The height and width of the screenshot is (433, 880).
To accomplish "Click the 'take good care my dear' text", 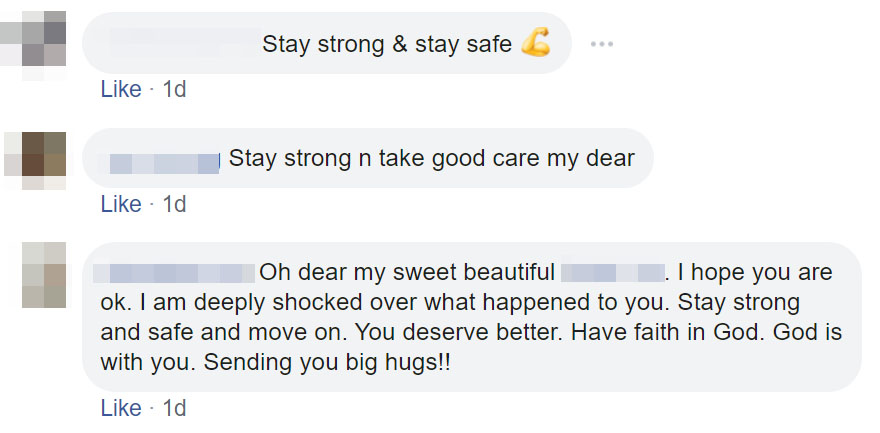I will 512,159.
